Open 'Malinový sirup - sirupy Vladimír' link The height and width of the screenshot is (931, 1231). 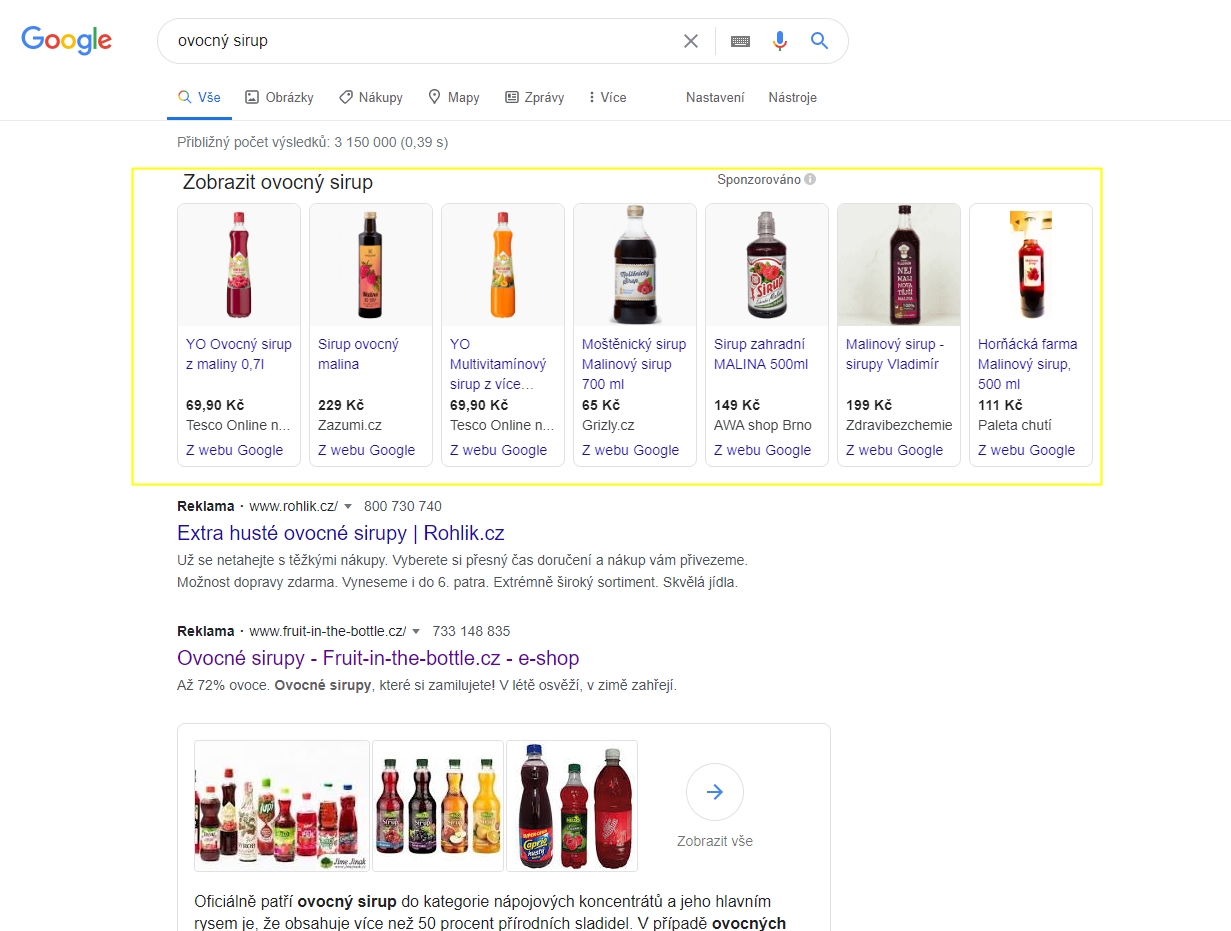coord(895,354)
